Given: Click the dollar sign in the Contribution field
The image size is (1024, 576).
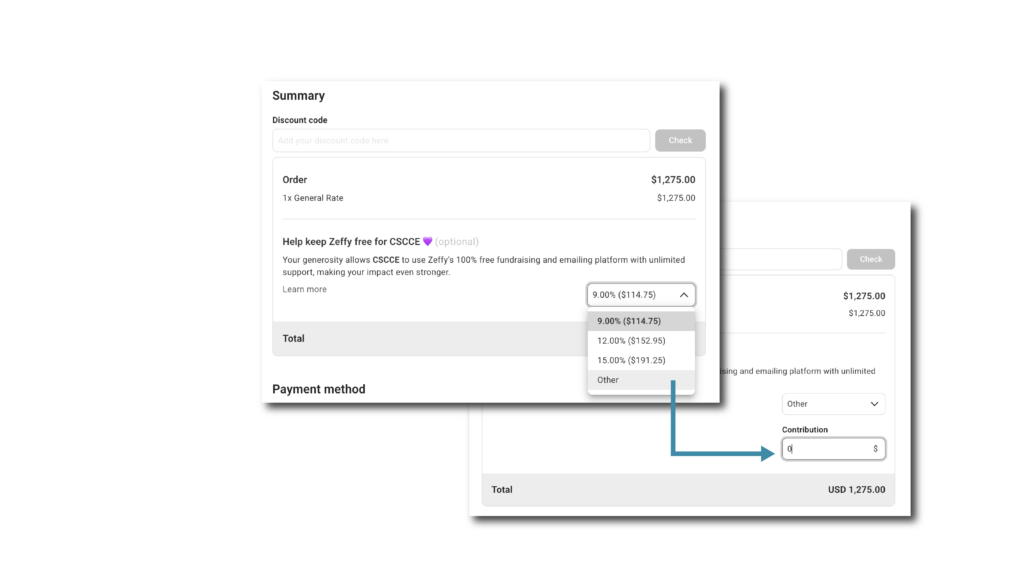Looking at the screenshot, I should [x=877, y=449].
